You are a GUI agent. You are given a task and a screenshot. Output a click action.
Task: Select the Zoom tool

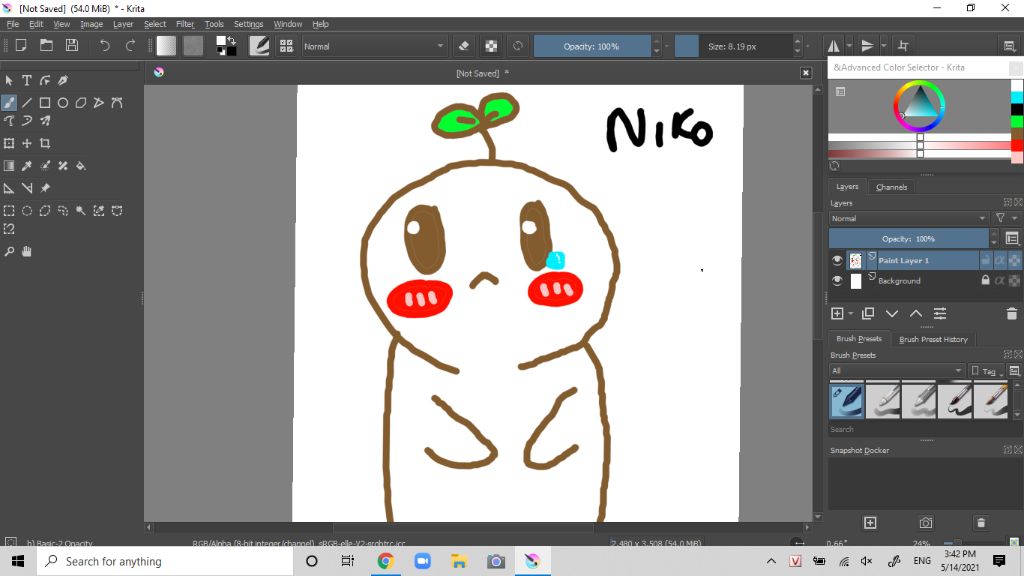[9, 251]
